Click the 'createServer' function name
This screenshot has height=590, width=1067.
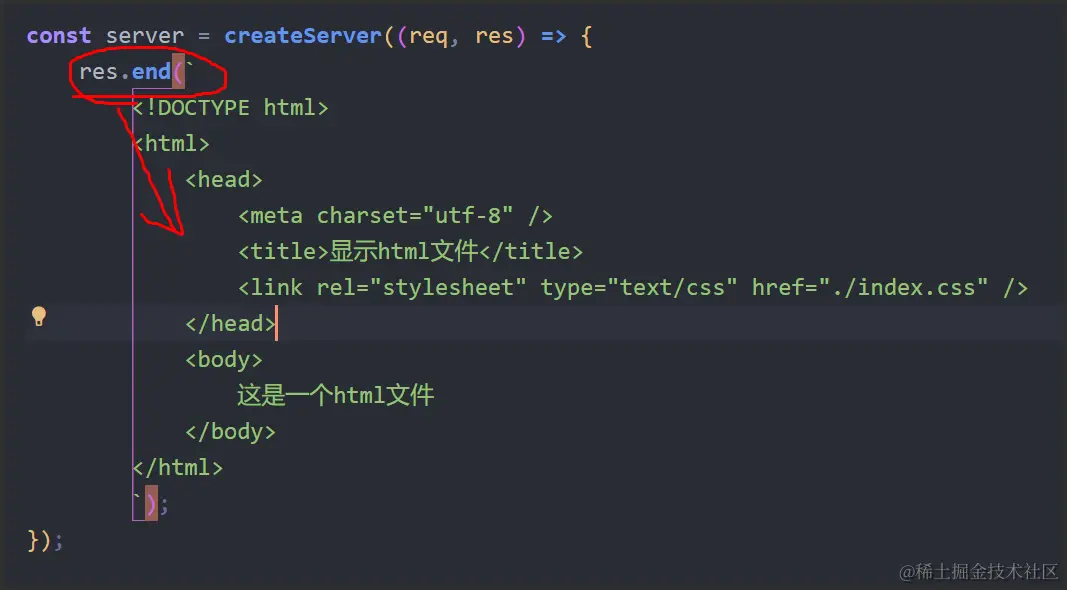tap(303, 35)
